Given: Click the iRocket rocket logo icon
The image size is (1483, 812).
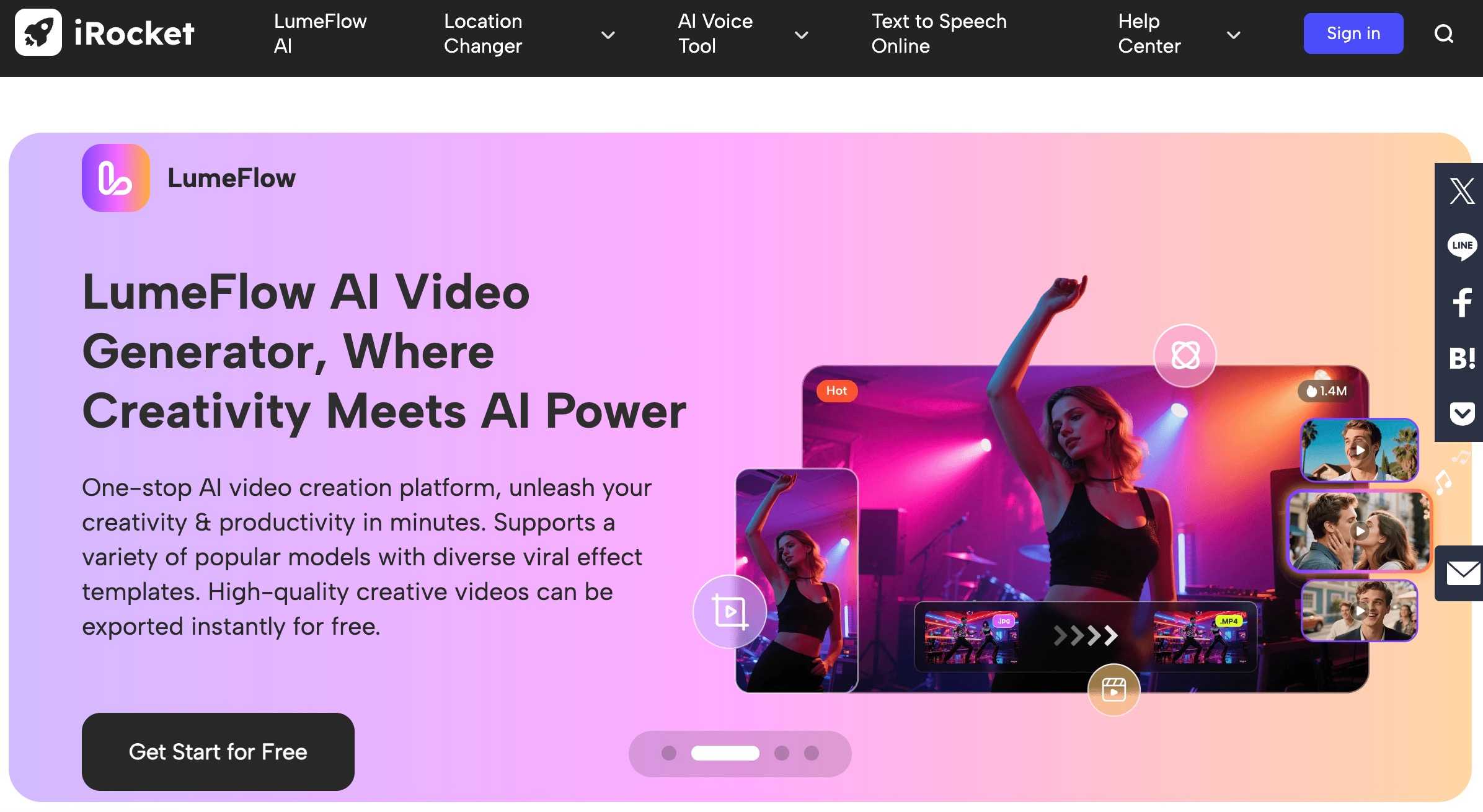Looking at the screenshot, I should point(38,33).
